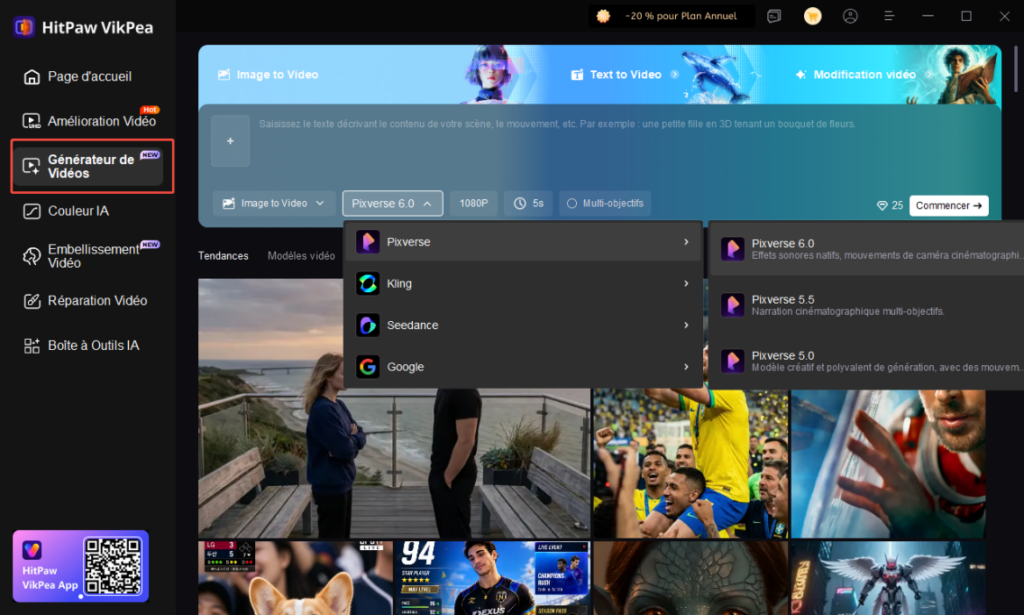Open the hand on glass superhero thumbnail
The width and height of the screenshot is (1024, 615).
tap(888, 464)
